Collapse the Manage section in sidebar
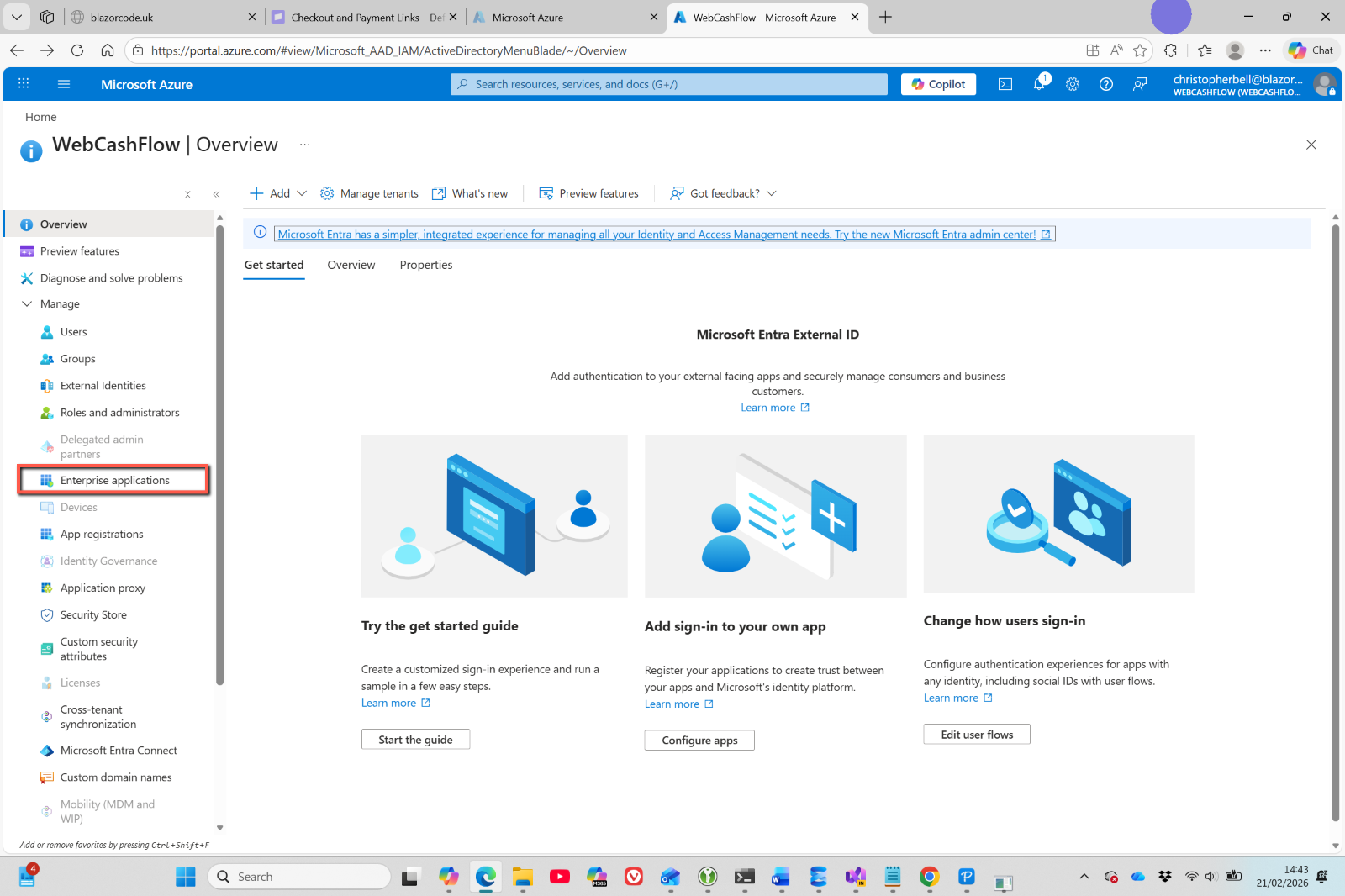1345x896 pixels. pos(27,304)
